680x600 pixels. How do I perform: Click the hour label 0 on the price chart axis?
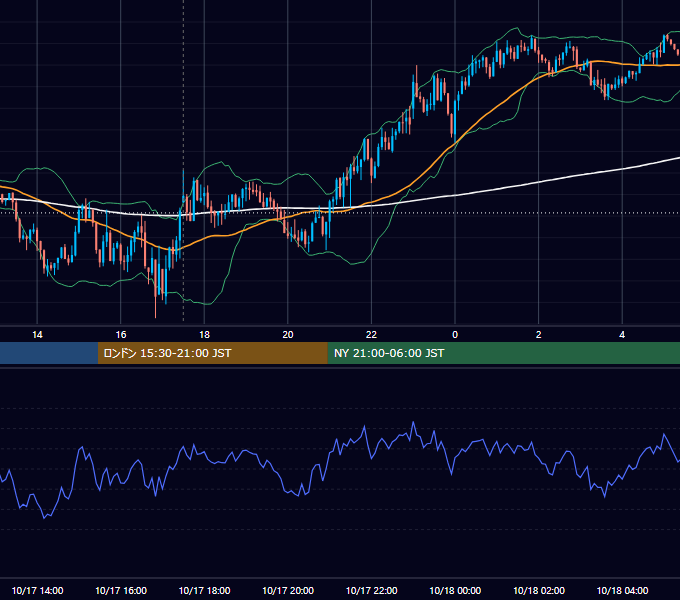pos(455,335)
